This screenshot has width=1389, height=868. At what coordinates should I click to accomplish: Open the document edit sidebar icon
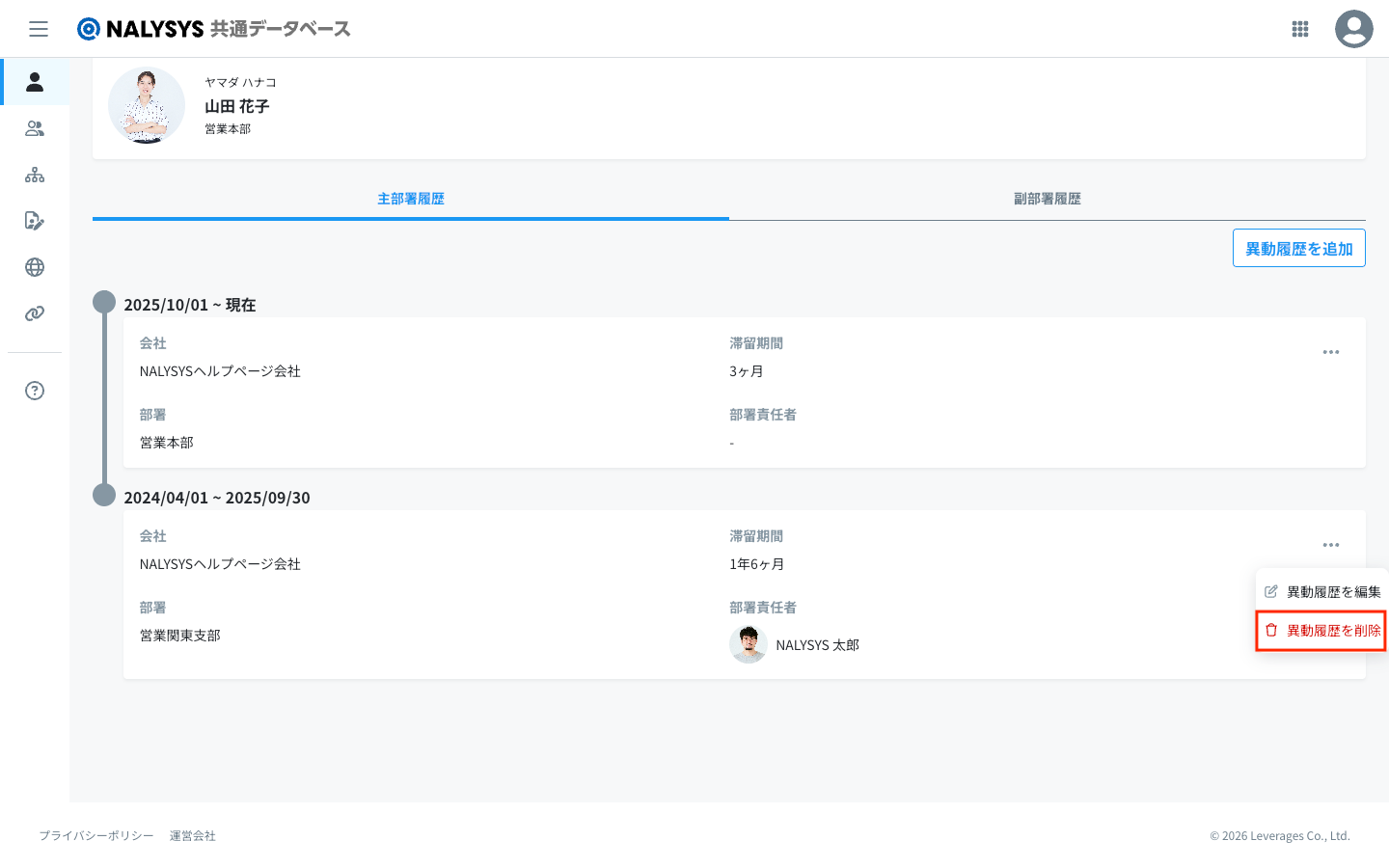[x=35, y=221]
